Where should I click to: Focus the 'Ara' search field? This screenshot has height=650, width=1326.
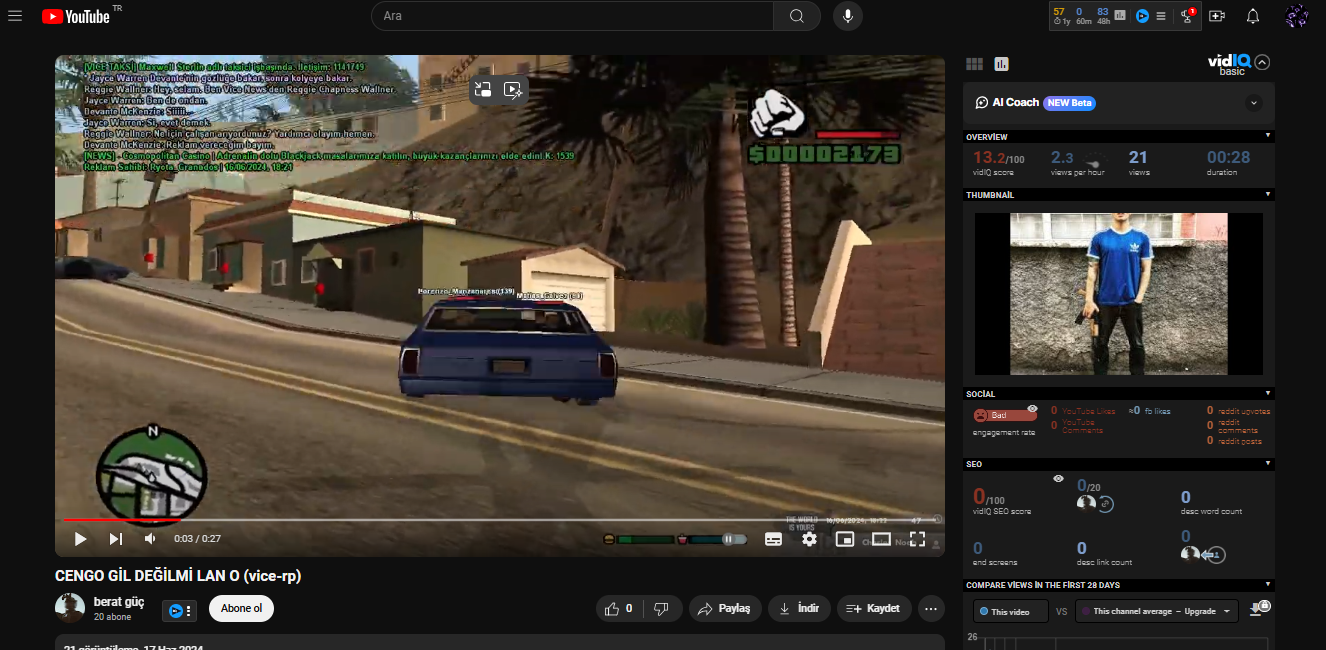(x=572, y=16)
